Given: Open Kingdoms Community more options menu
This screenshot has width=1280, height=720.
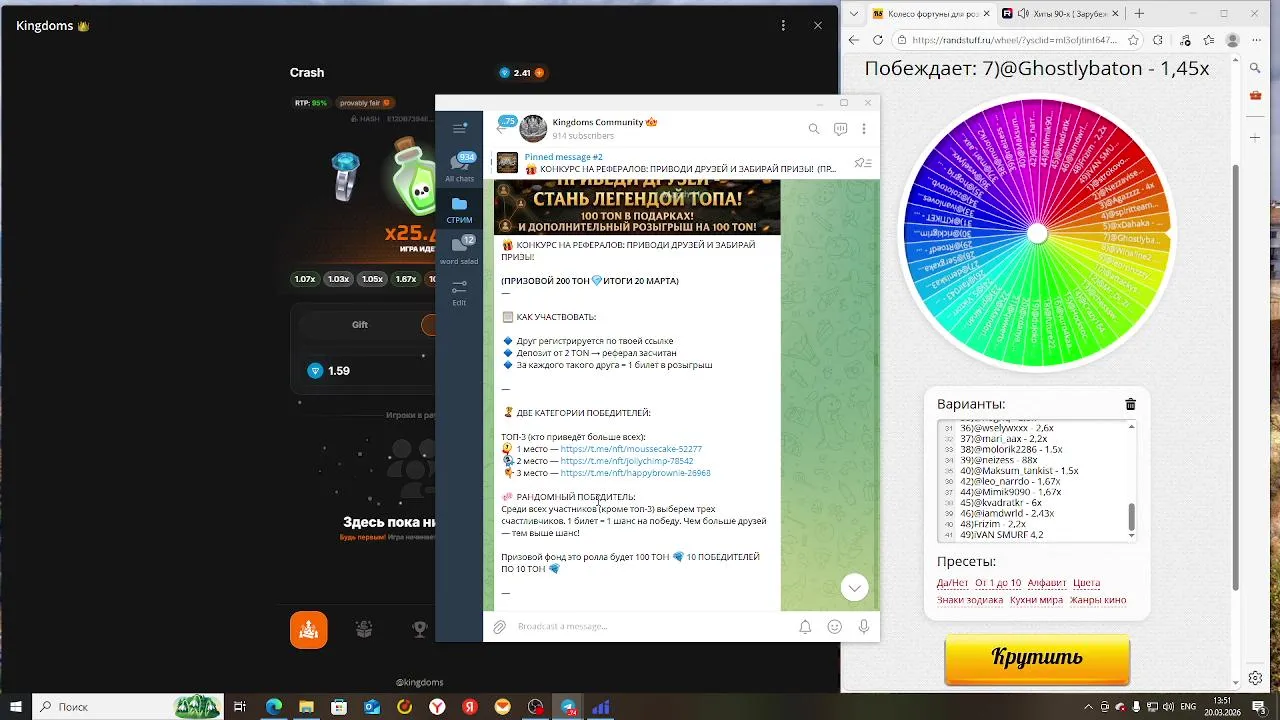Looking at the screenshot, I should (x=864, y=129).
